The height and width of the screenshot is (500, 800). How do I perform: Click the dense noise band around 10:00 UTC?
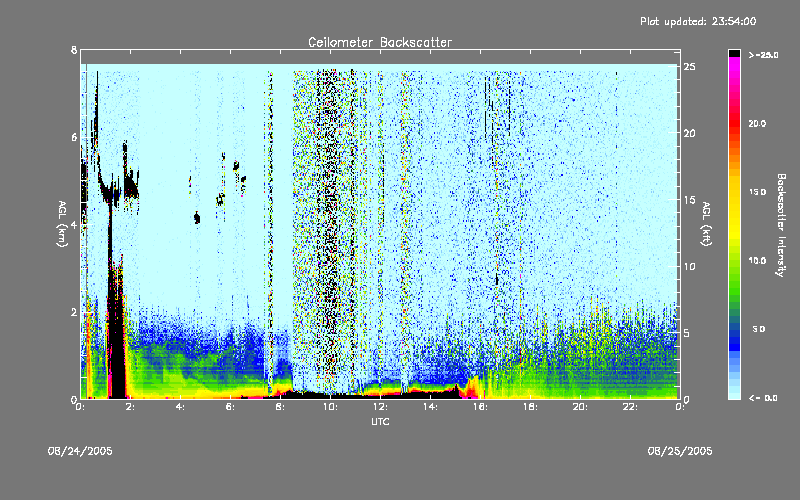tap(331, 230)
